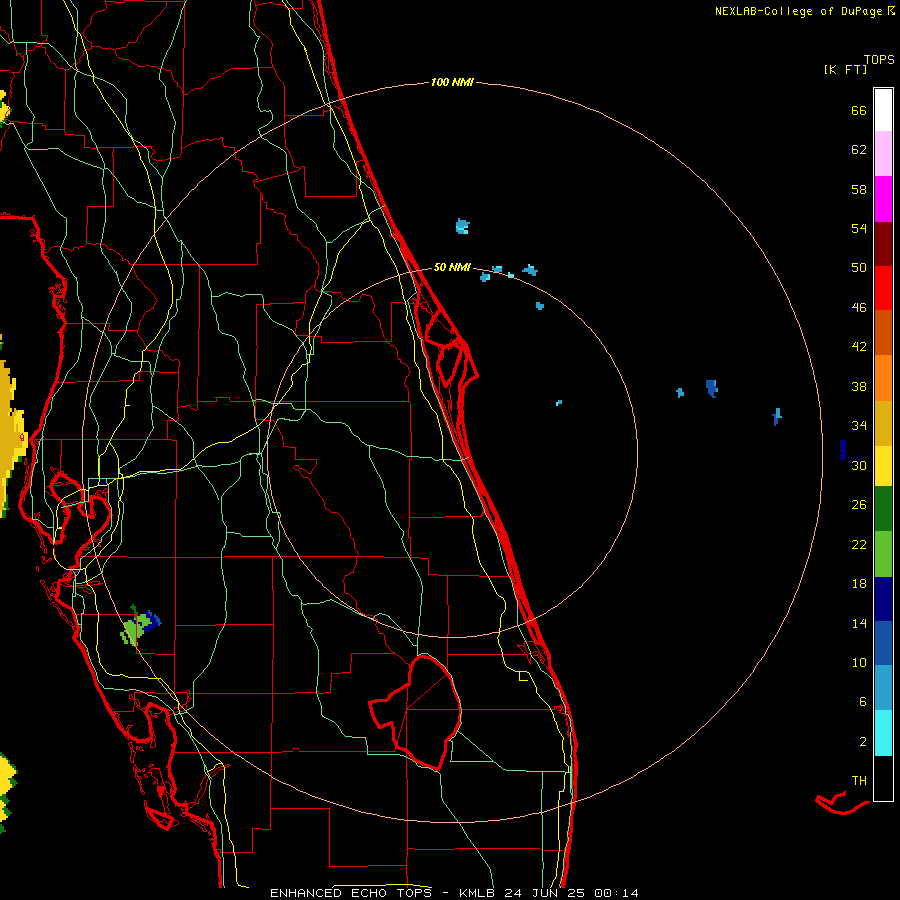Click the light blue legend swatch
Viewport: 900px width, 900px height.
click(x=883, y=688)
